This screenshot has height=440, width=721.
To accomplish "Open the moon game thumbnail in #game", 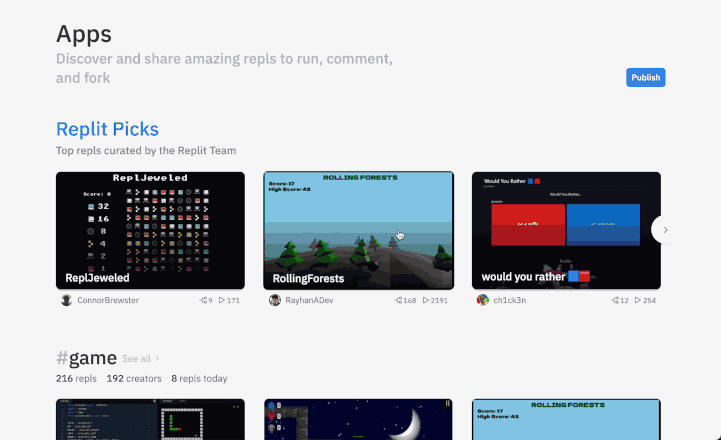I will pos(358,420).
